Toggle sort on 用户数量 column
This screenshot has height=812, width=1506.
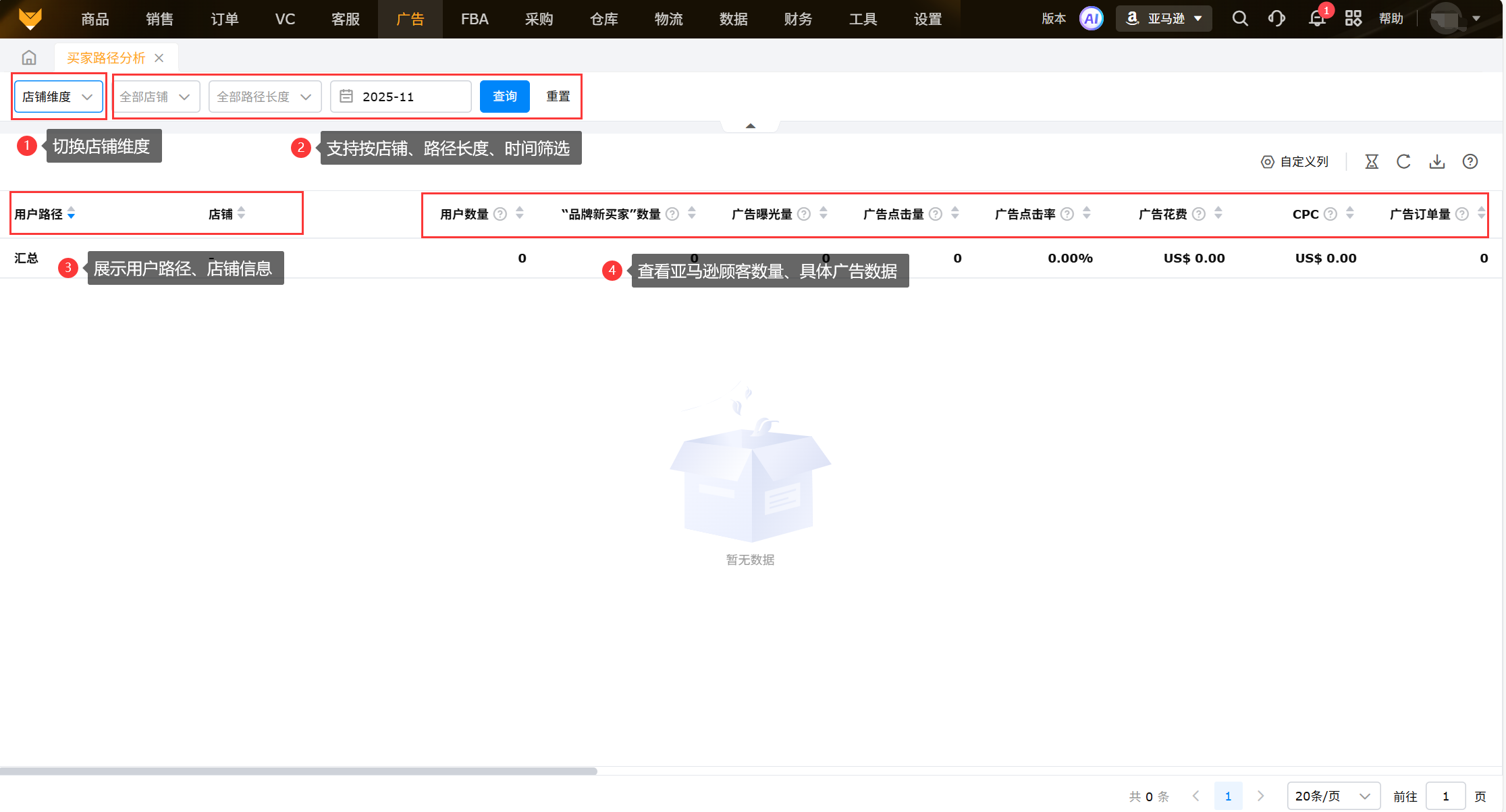tap(520, 213)
